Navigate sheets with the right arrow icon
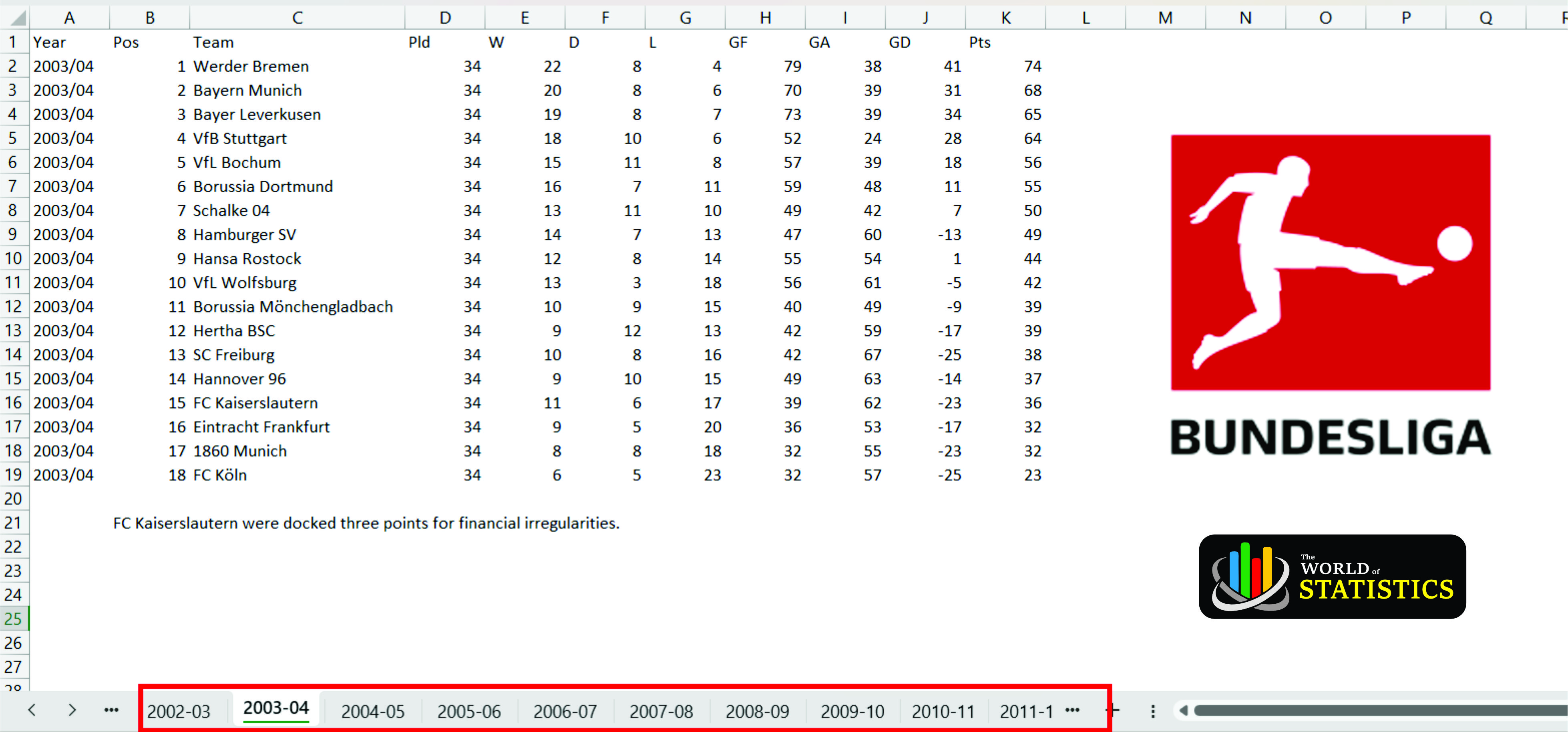 click(x=71, y=710)
